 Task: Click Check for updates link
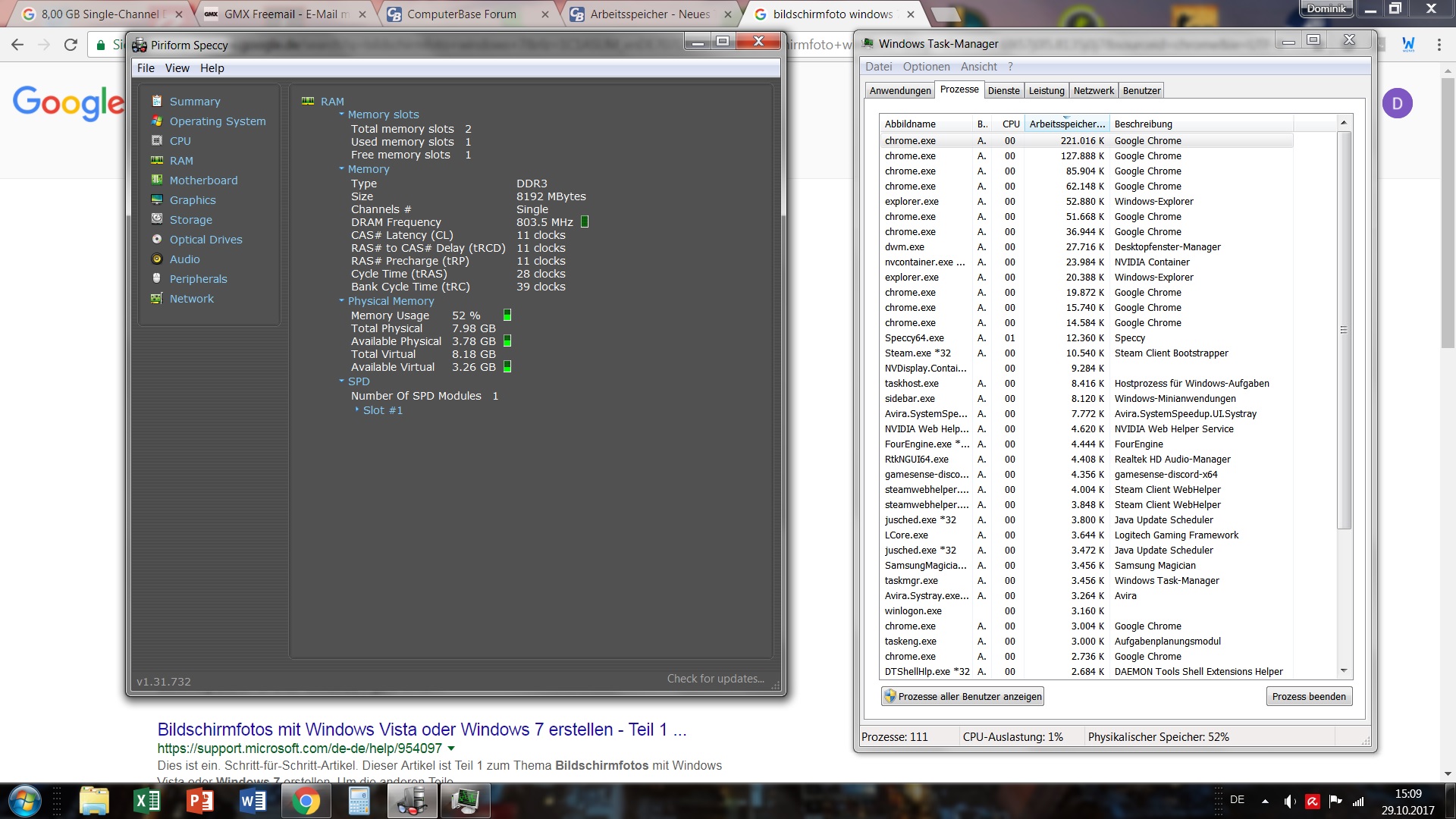point(715,679)
